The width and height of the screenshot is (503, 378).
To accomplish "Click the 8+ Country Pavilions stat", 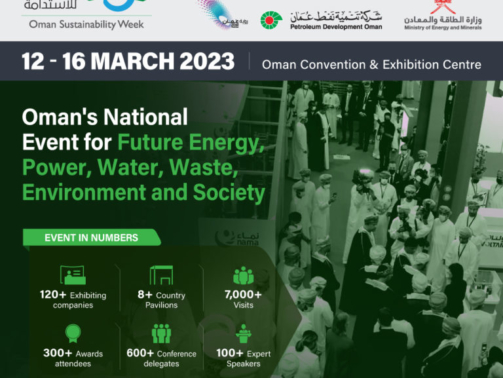I will point(161,300).
